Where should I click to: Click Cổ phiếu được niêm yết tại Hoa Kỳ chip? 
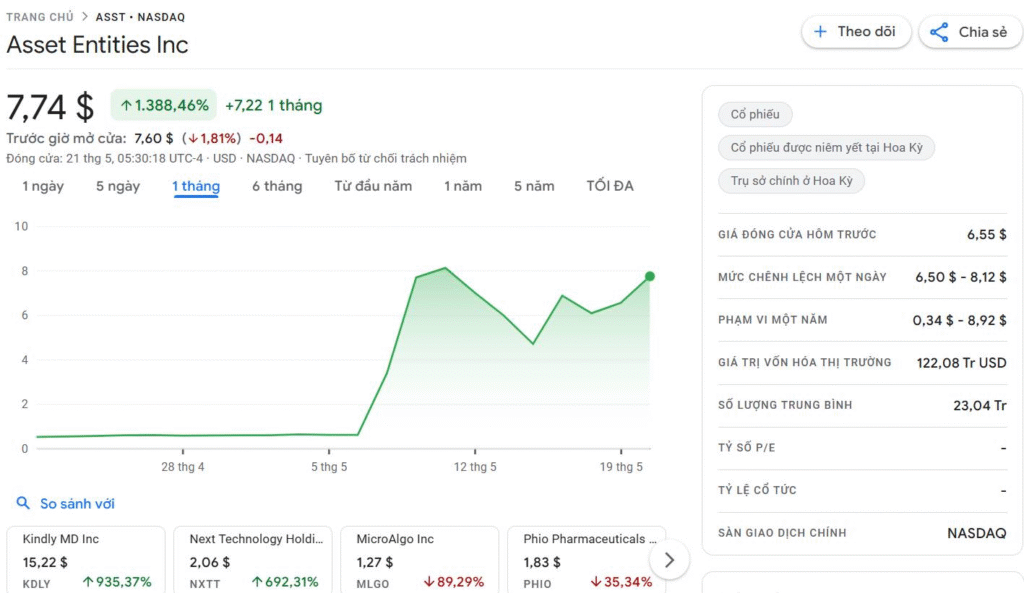826,148
